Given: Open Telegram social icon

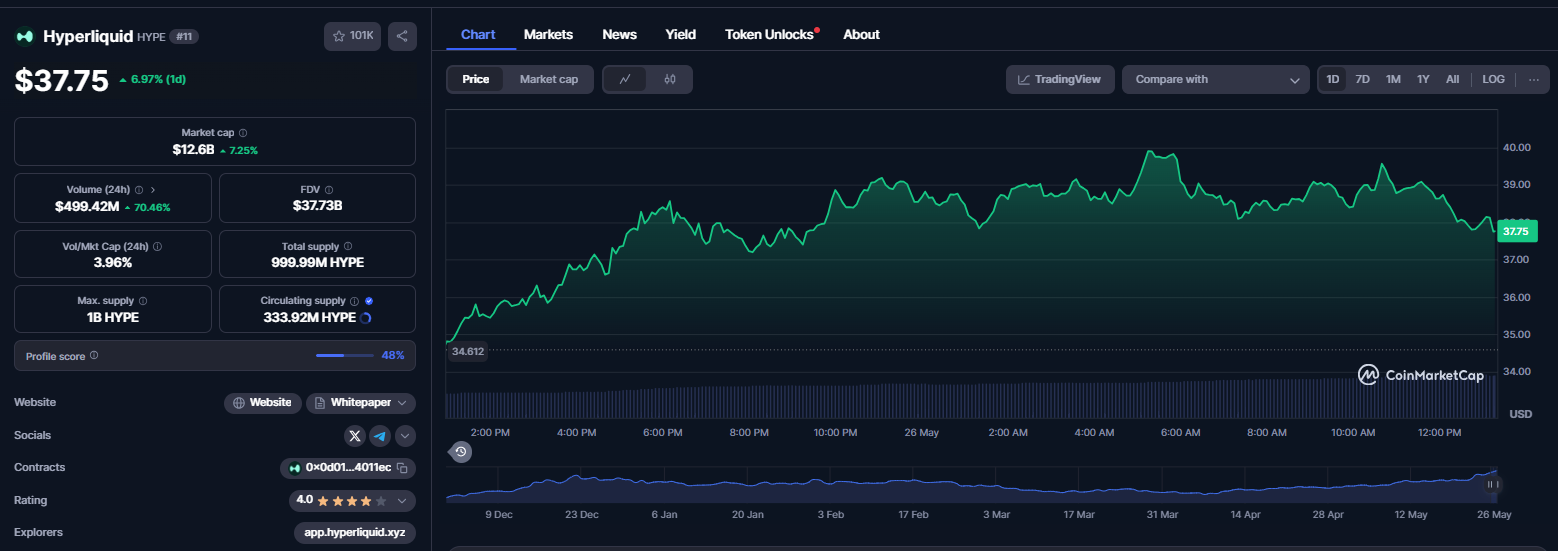Looking at the screenshot, I should [380, 436].
